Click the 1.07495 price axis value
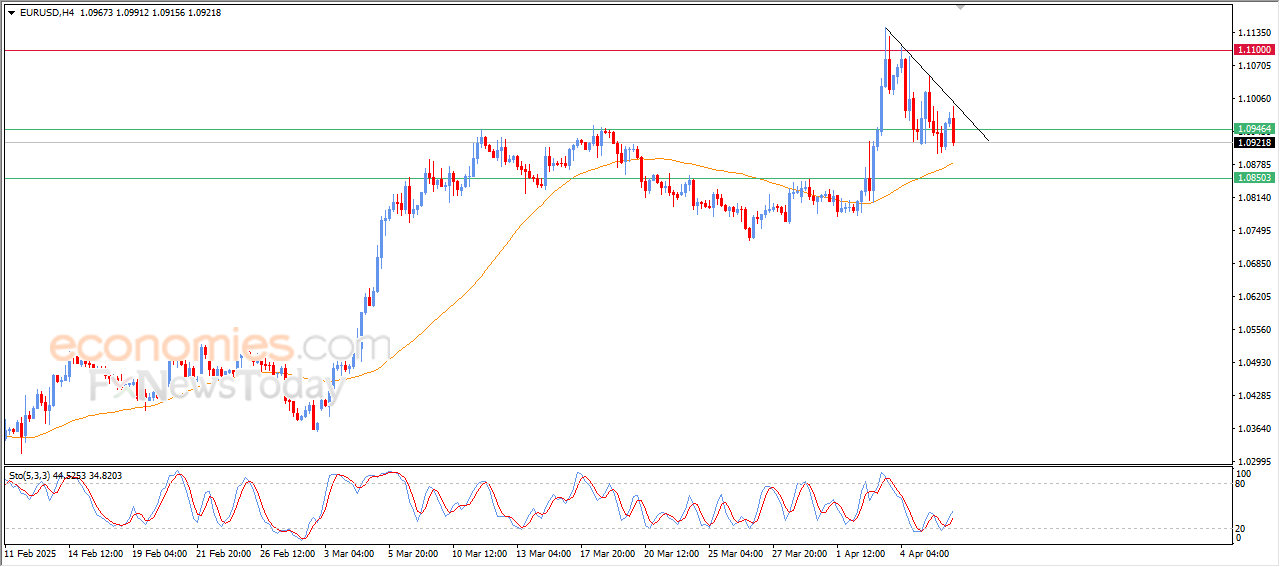1280x567 pixels. pyautogui.click(x=1254, y=231)
